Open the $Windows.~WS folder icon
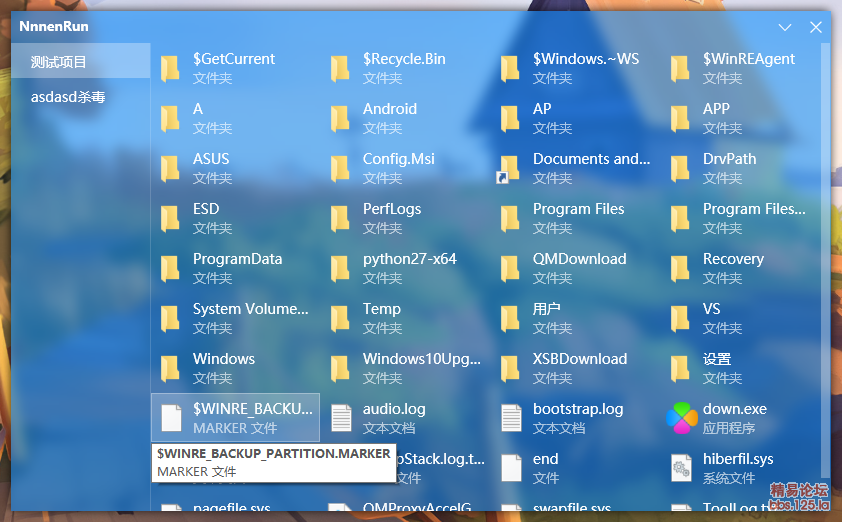Image resolution: width=842 pixels, height=522 pixels. tap(510, 69)
